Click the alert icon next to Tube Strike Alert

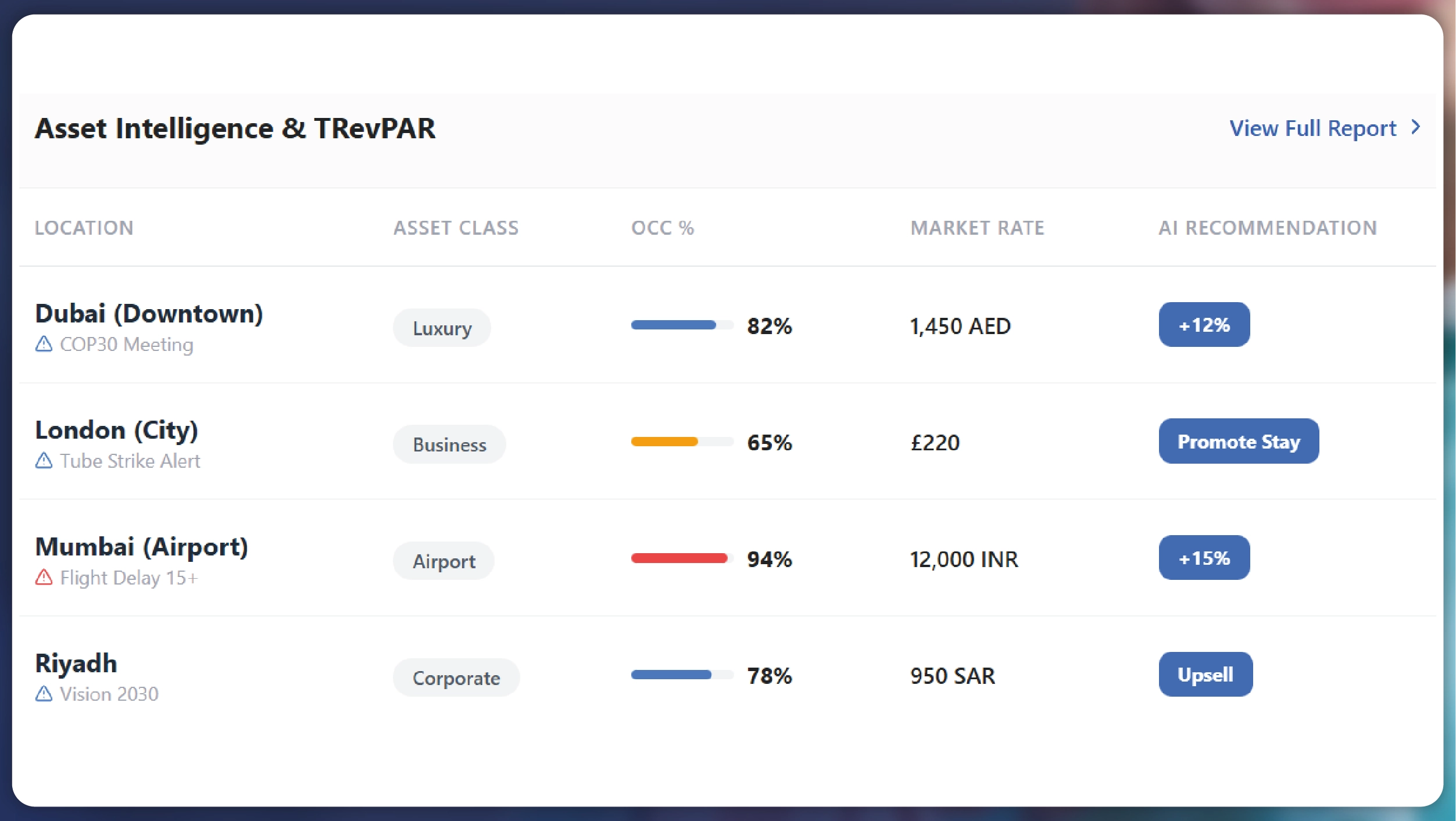coord(44,461)
